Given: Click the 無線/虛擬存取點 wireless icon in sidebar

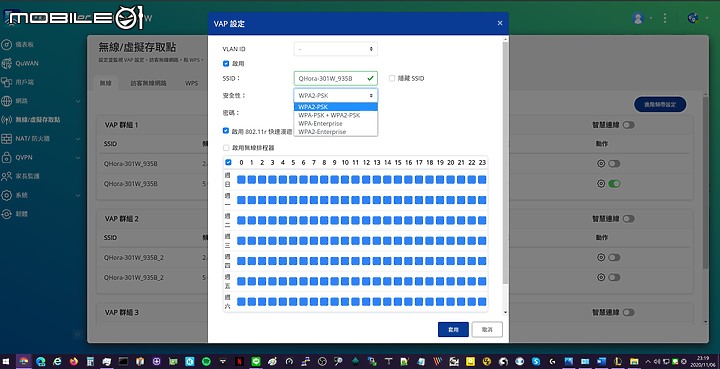Looking at the screenshot, I should tap(6, 120).
